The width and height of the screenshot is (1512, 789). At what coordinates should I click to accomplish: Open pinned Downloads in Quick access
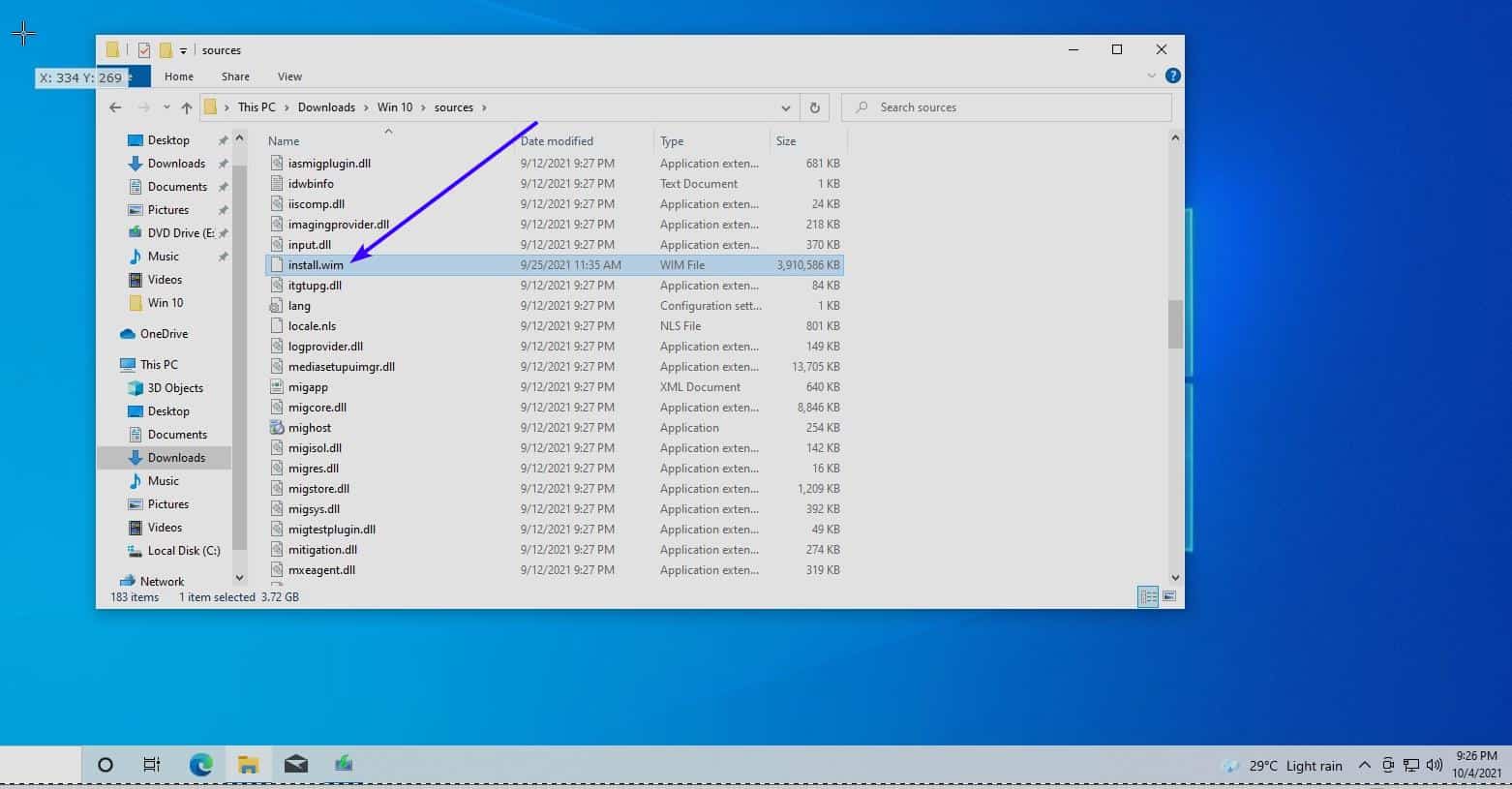(x=176, y=164)
